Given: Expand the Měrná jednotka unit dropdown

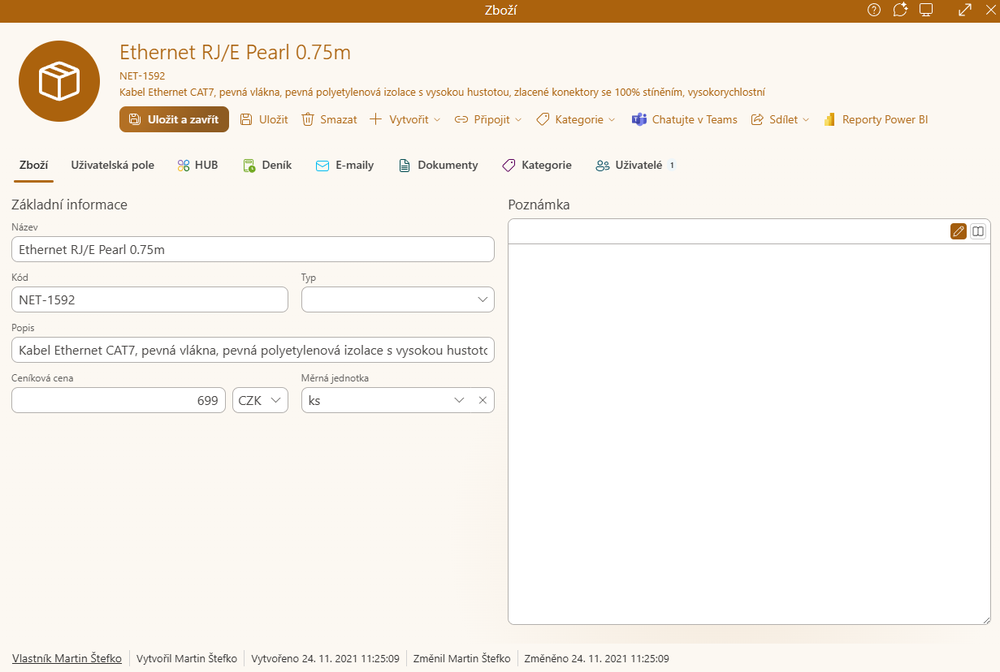Looking at the screenshot, I should coord(459,401).
